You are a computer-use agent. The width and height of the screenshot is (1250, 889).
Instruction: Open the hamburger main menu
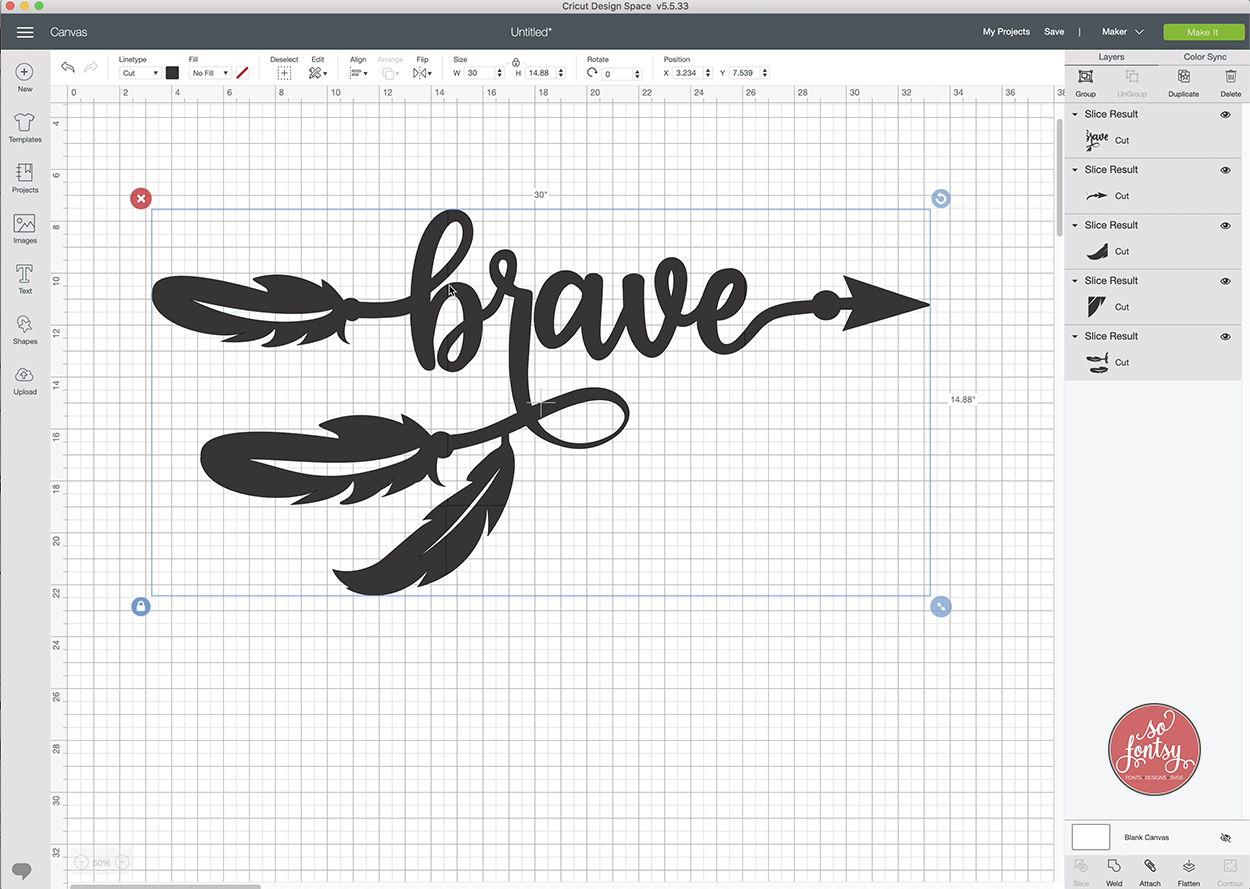point(25,32)
